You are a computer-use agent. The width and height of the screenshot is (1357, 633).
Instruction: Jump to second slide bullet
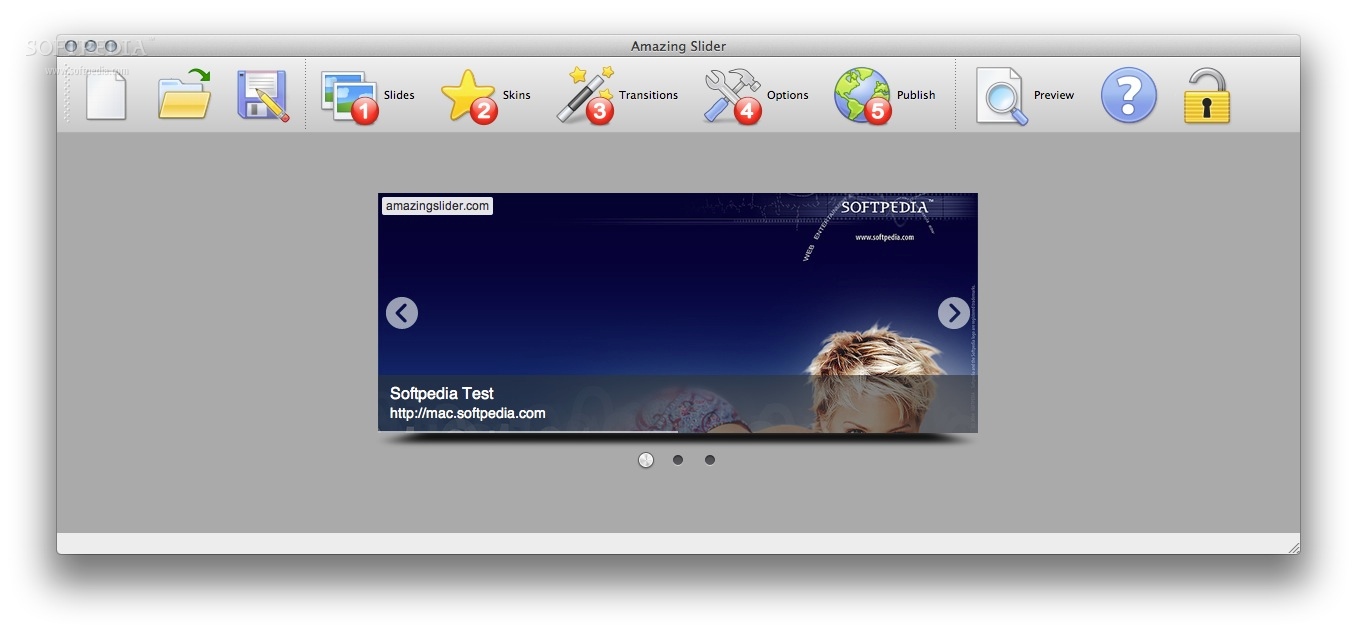coord(678,460)
